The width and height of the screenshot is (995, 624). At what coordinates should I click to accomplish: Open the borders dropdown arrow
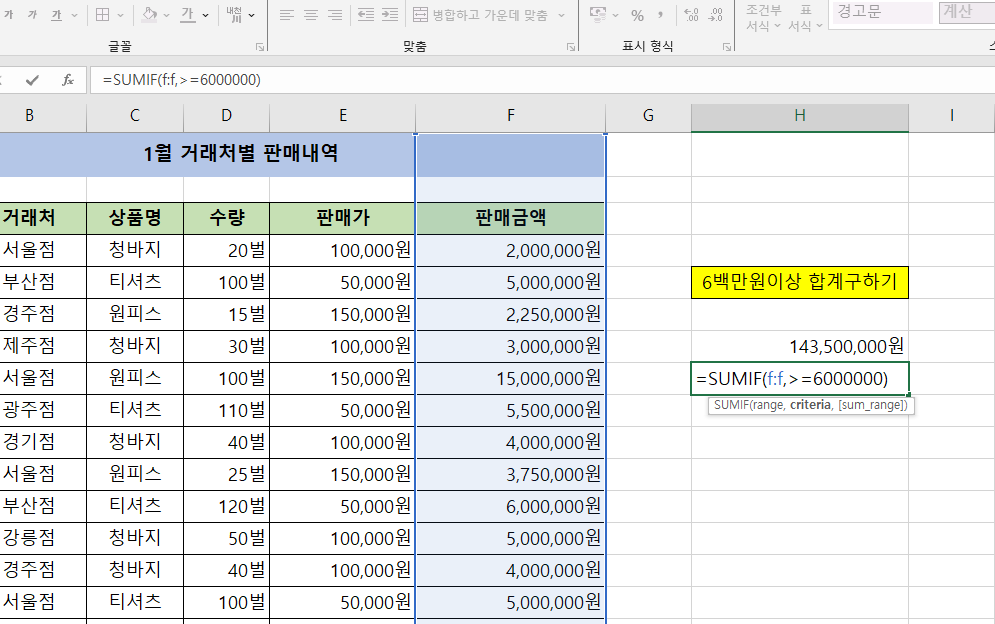[x=121, y=15]
